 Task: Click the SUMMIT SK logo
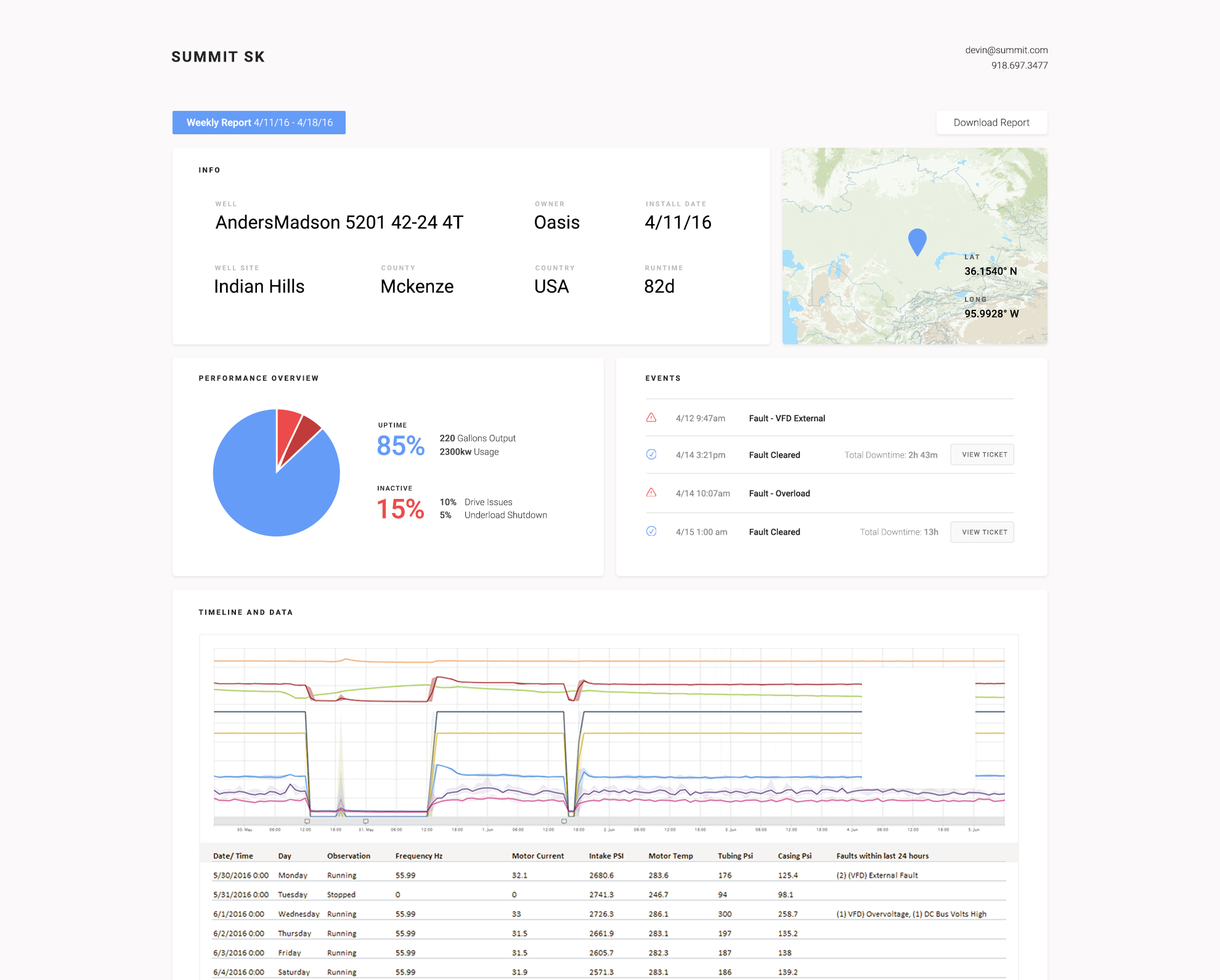218,56
